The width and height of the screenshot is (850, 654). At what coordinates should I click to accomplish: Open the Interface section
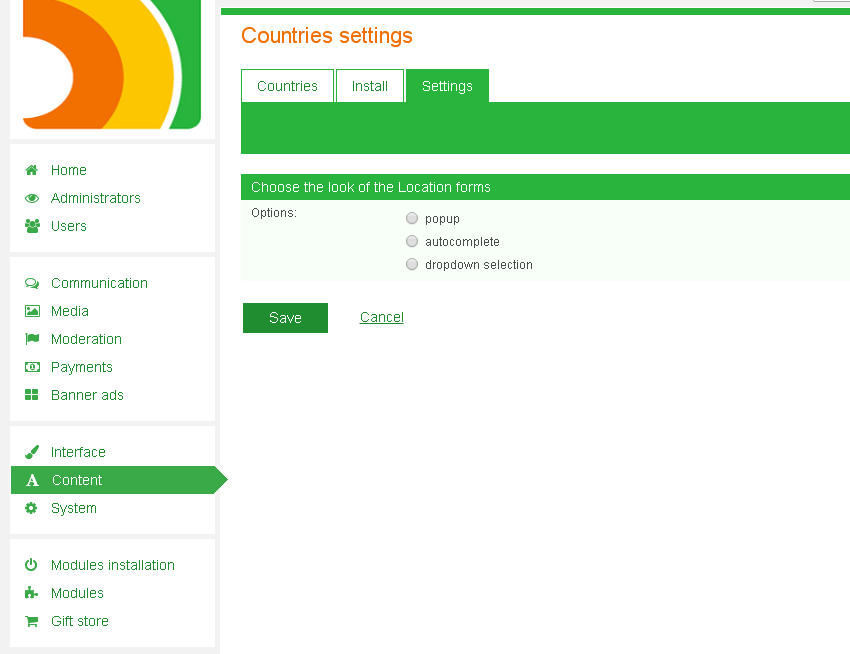(x=78, y=452)
